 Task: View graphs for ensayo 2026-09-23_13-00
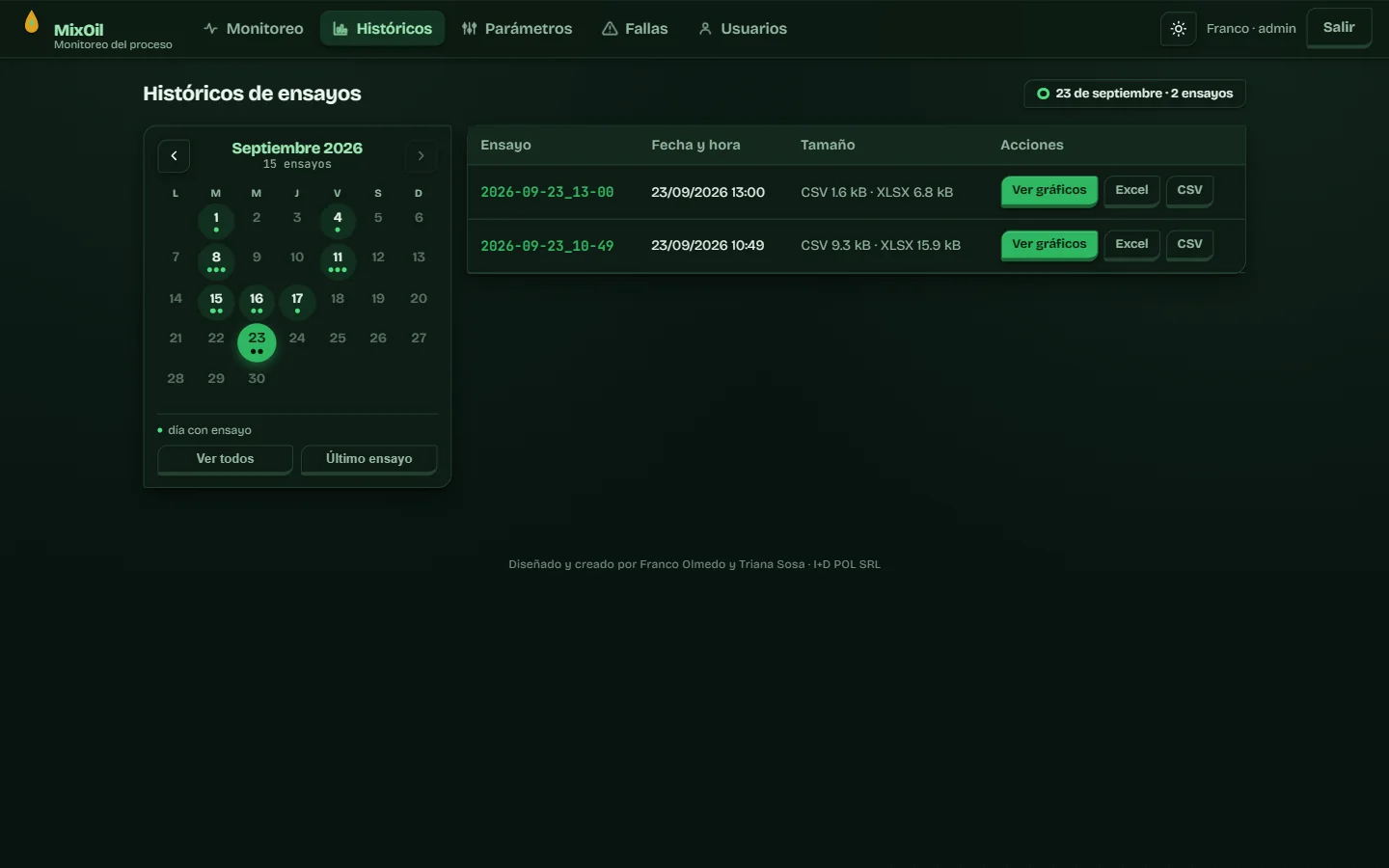pyautogui.click(x=1049, y=191)
